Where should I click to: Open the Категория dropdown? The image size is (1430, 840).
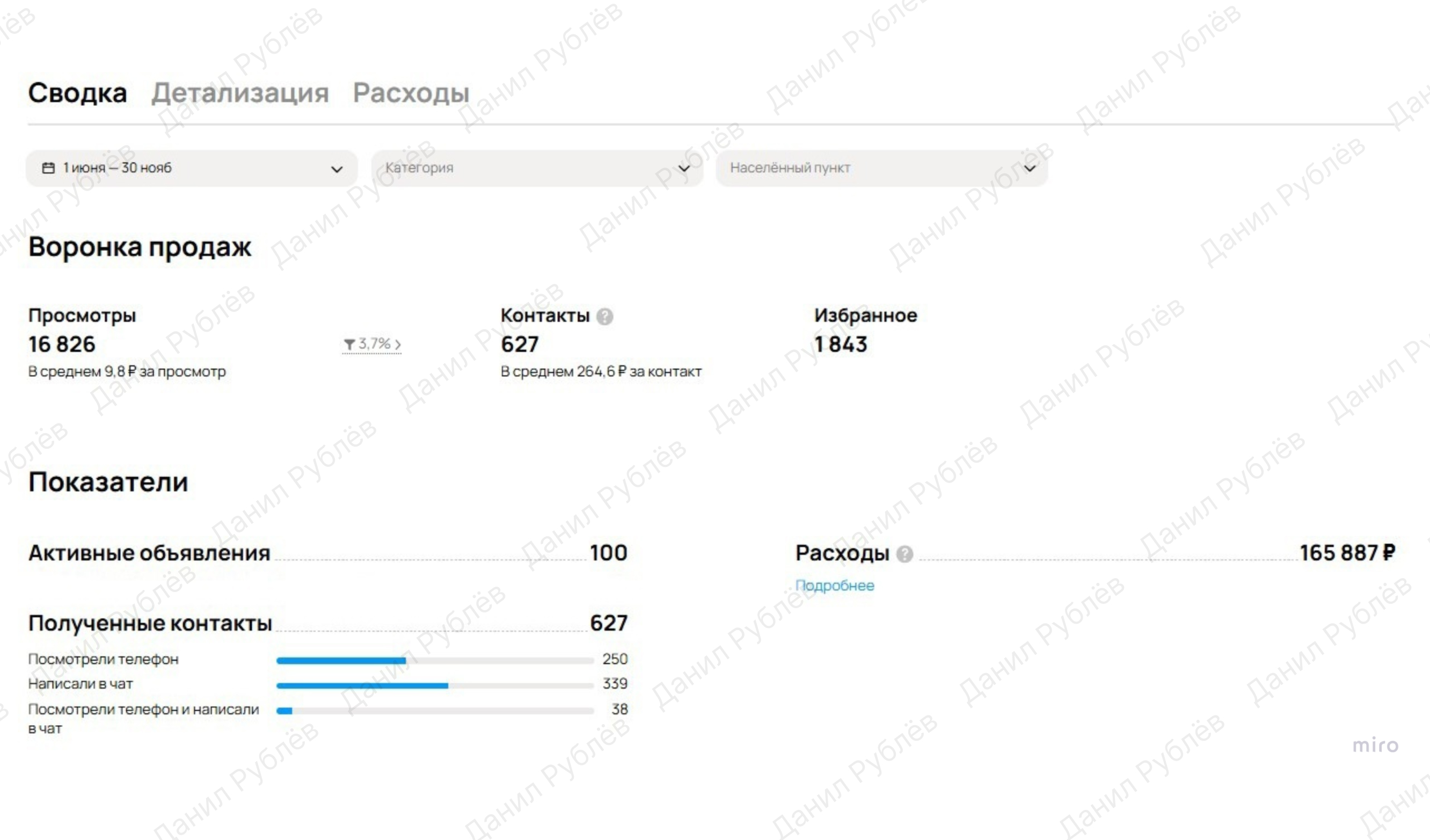tap(536, 168)
